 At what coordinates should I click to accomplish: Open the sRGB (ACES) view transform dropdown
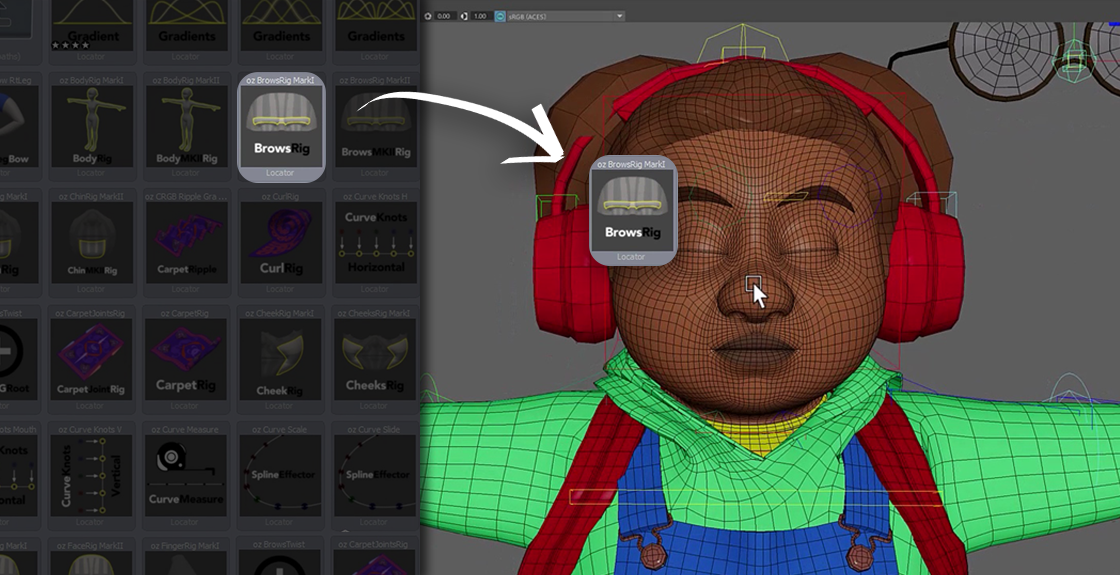coord(566,15)
